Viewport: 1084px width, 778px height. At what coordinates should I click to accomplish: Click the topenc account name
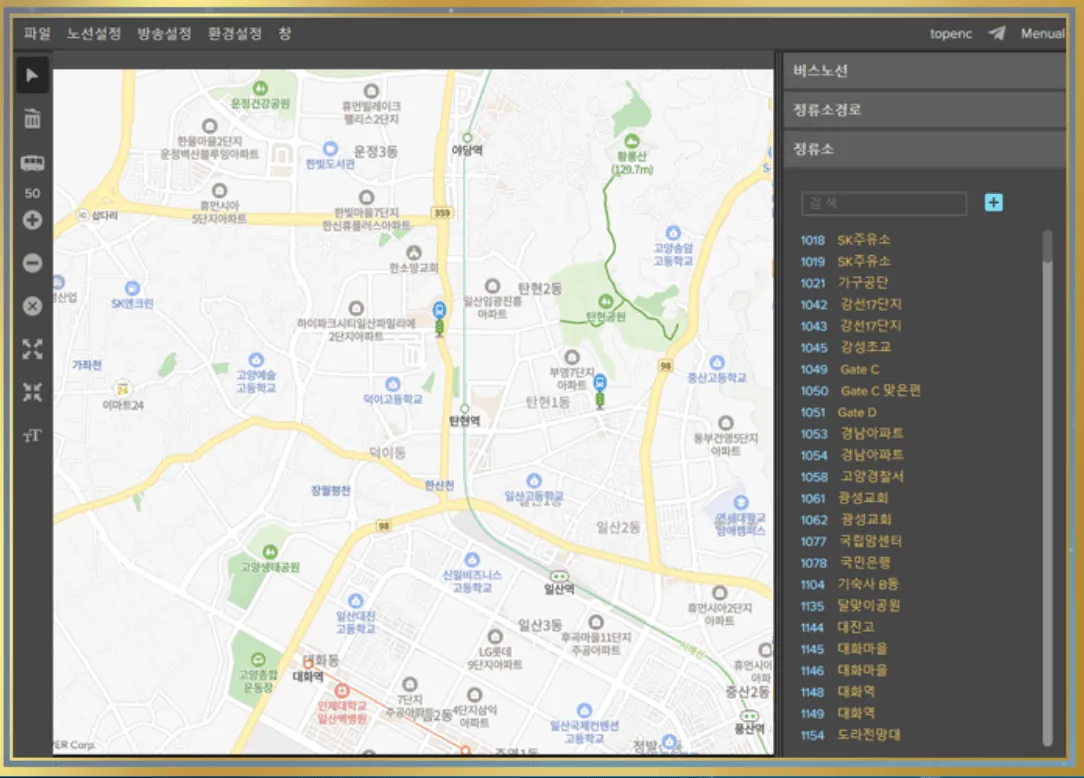[x=950, y=33]
